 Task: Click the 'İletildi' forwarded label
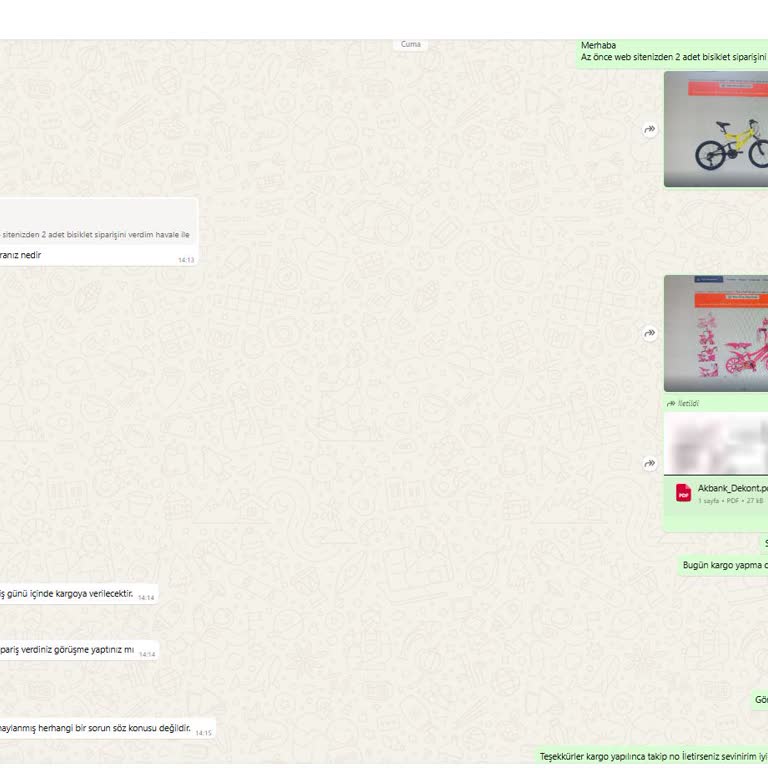pos(683,404)
